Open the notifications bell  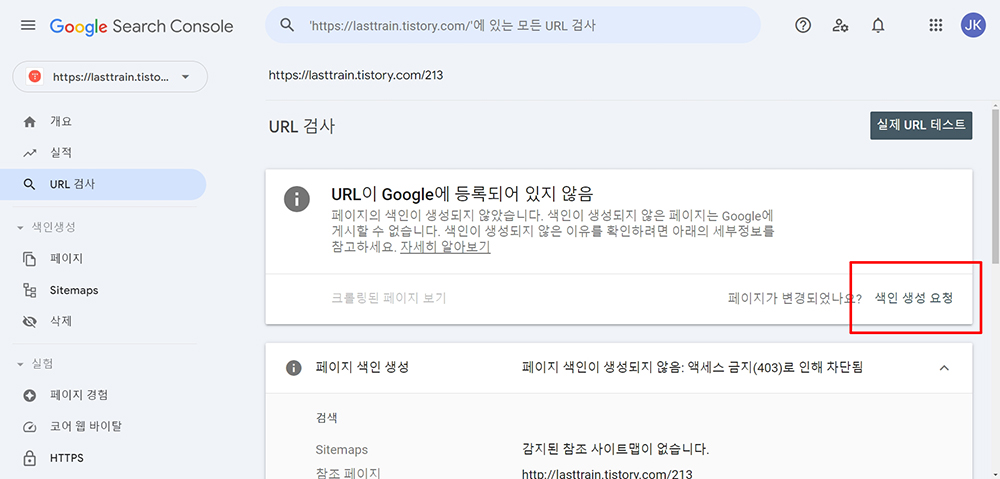[x=878, y=26]
